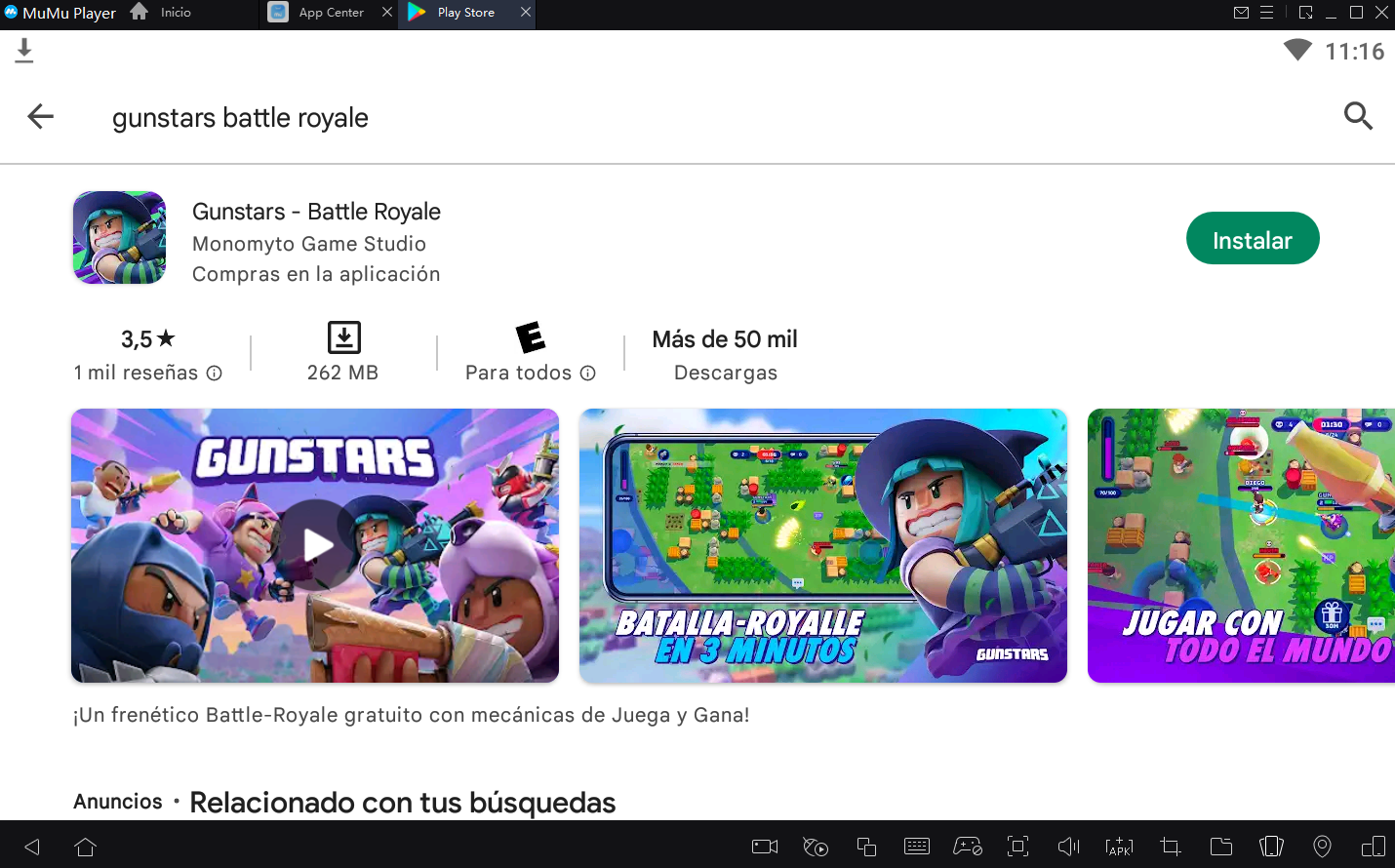Go back using the left arrow
The width and height of the screenshot is (1395, 868).
41,117
